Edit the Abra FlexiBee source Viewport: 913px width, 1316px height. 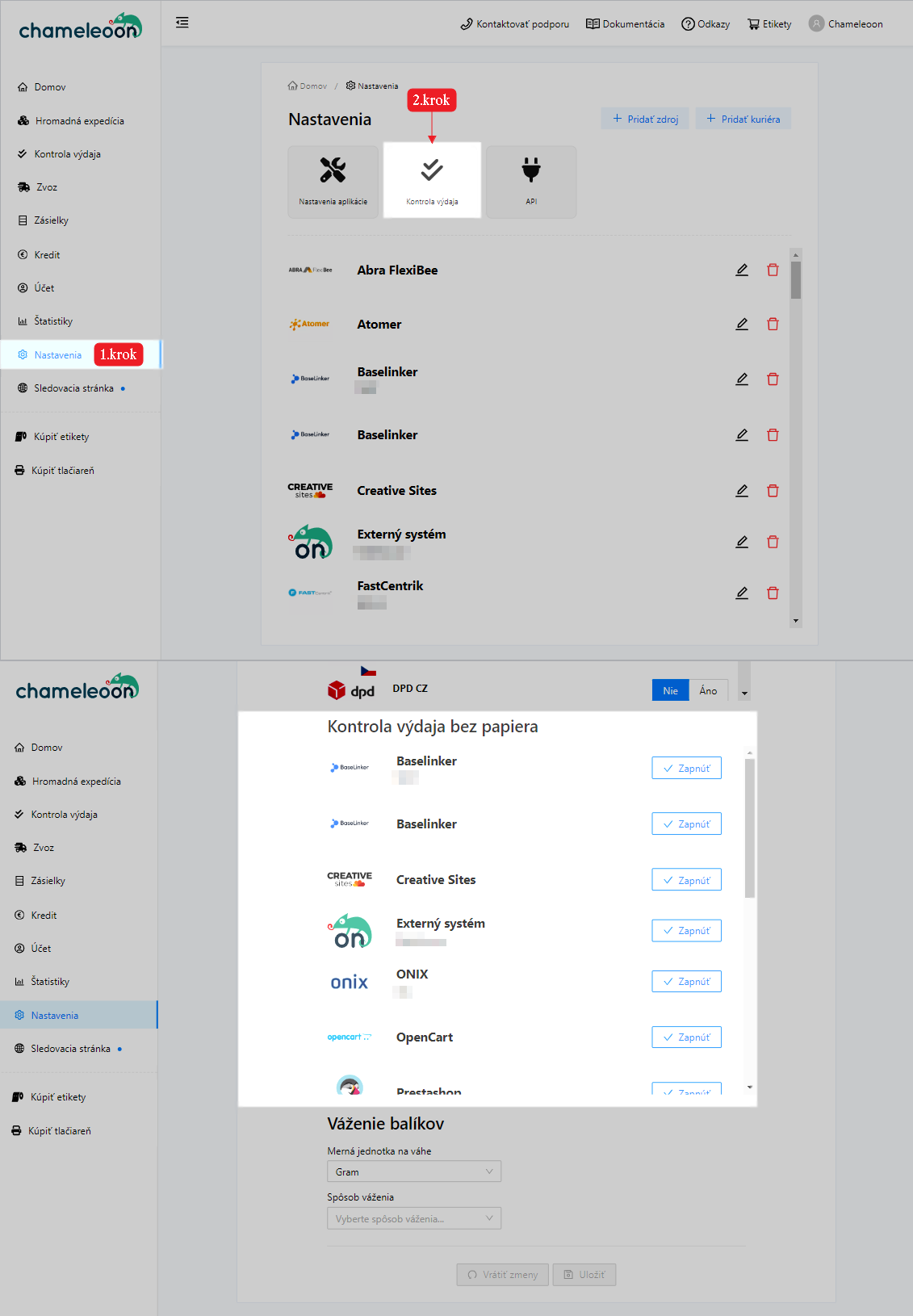(x=741, y=270)
